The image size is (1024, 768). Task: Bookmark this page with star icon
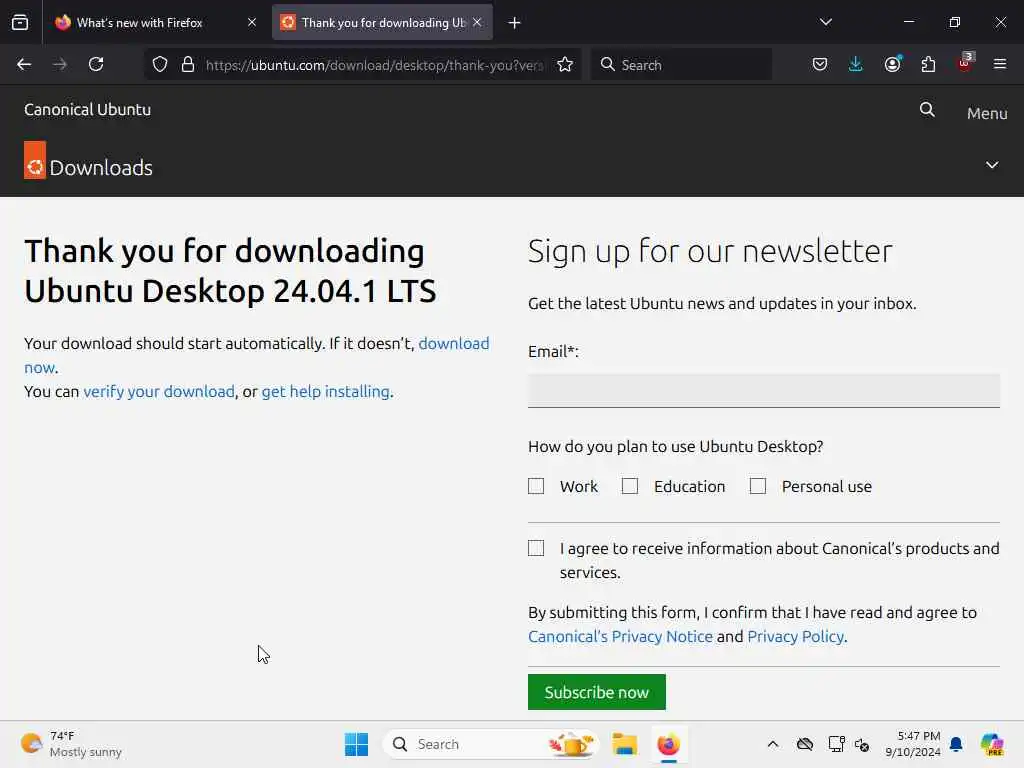point(565,65)
